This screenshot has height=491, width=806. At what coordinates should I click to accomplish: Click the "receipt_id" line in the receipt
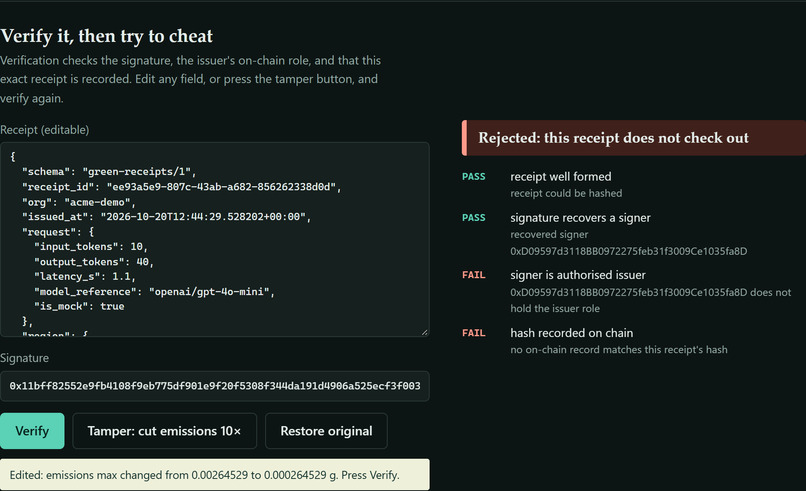[181, 187]
